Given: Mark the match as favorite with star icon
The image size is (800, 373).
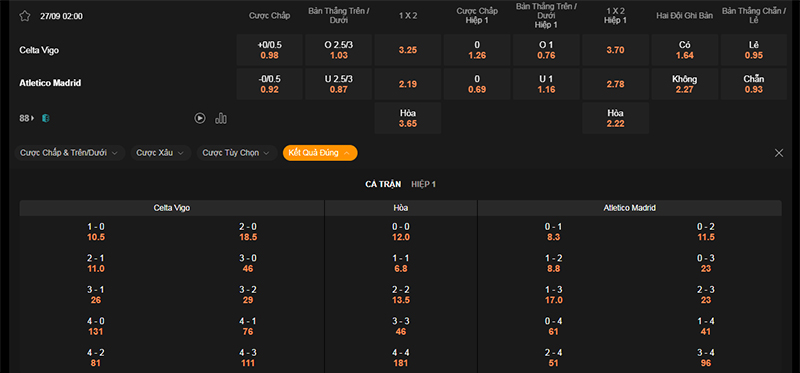Looking at the screenshot, I should pos(24,16).
